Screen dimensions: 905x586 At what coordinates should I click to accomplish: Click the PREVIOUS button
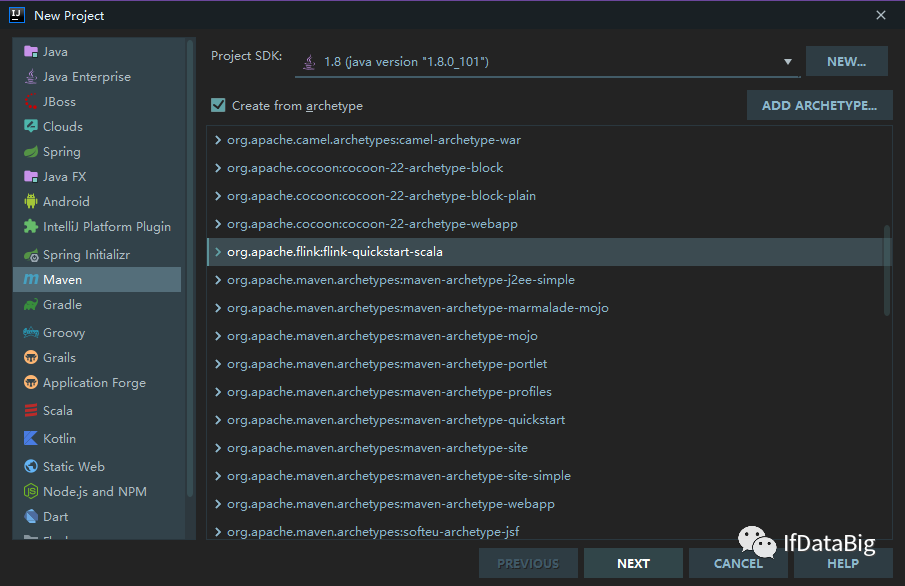tap(528, 563)
